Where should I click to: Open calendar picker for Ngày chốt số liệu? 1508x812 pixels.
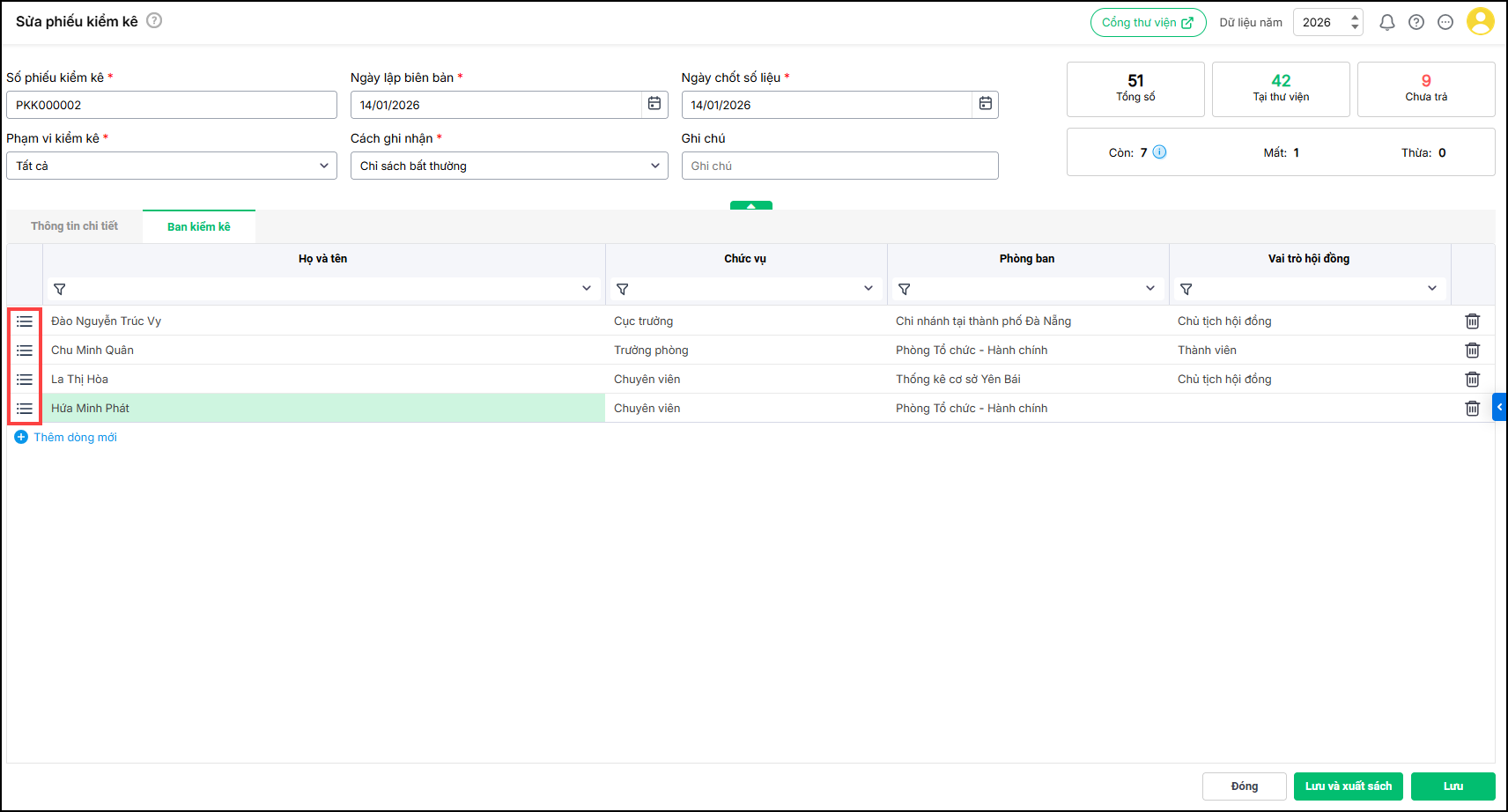pos(985,104)
